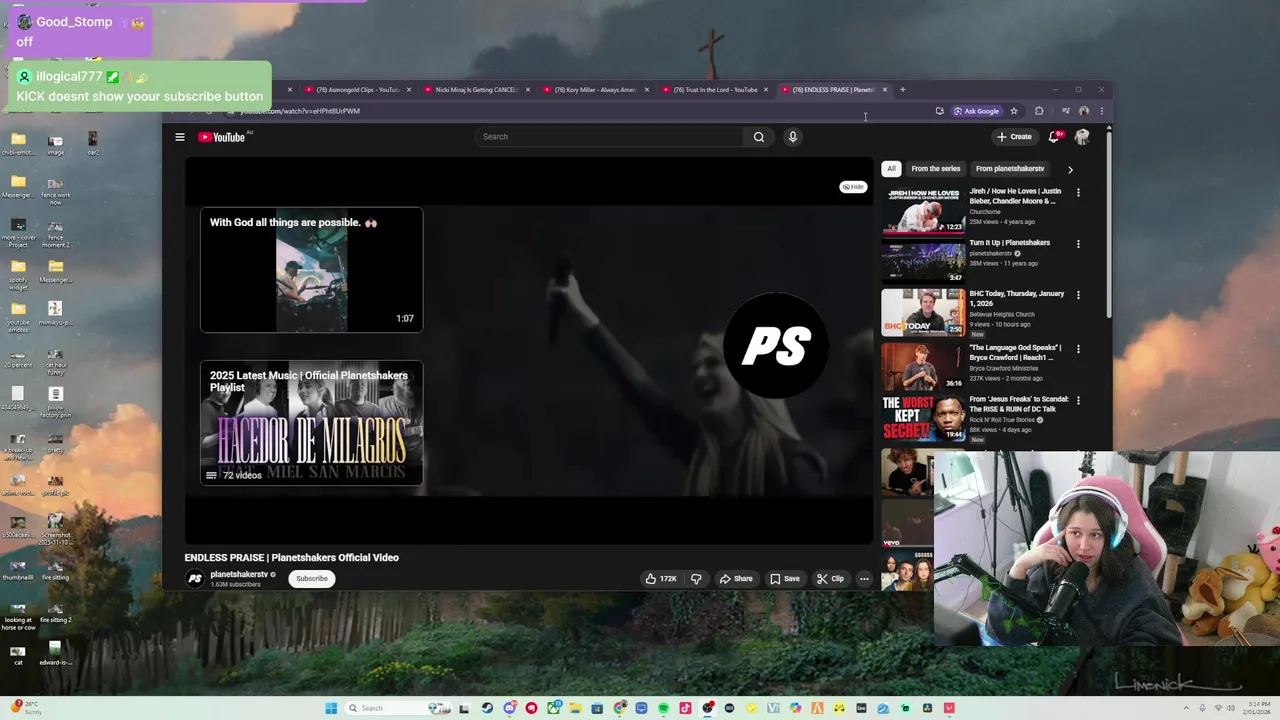Open Windows Start menu
Viewport: 1280px width, 720px height.
331,708
